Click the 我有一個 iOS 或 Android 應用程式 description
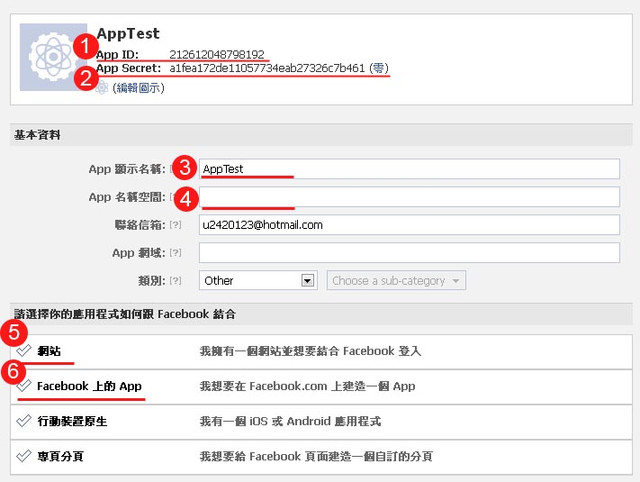 [x=290, y=421]
